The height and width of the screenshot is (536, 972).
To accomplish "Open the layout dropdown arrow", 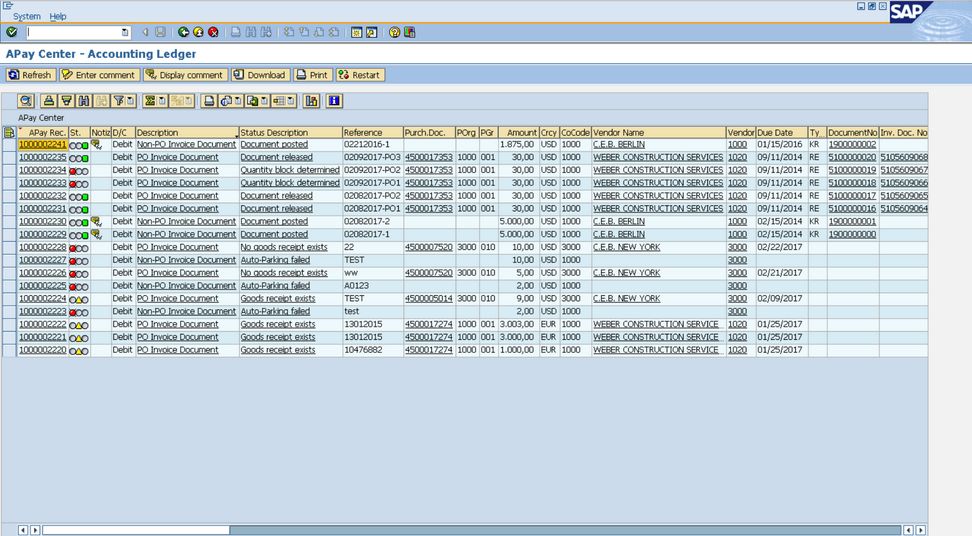I will click(291, 100).
